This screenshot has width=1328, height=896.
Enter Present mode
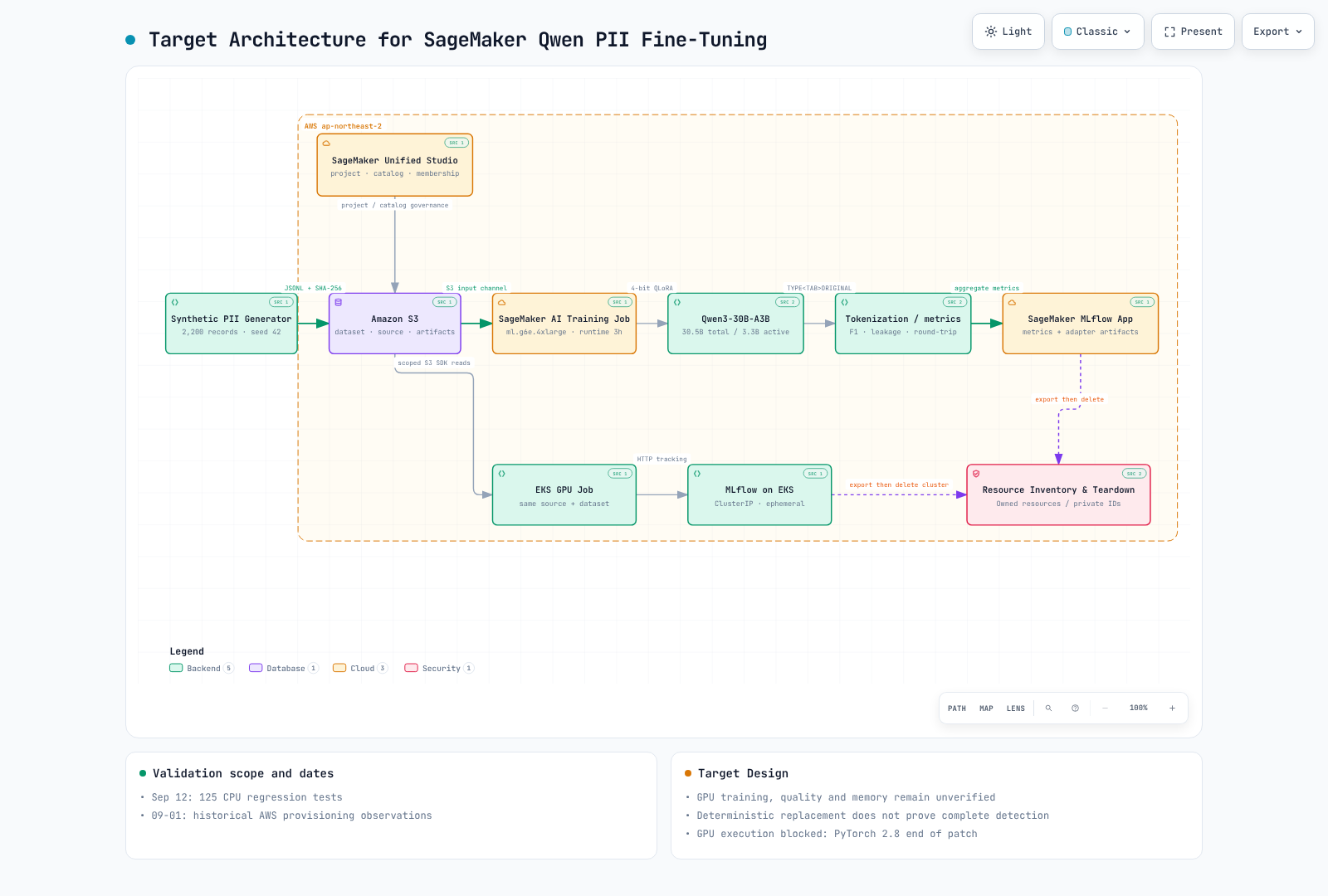click(1193, 32)
